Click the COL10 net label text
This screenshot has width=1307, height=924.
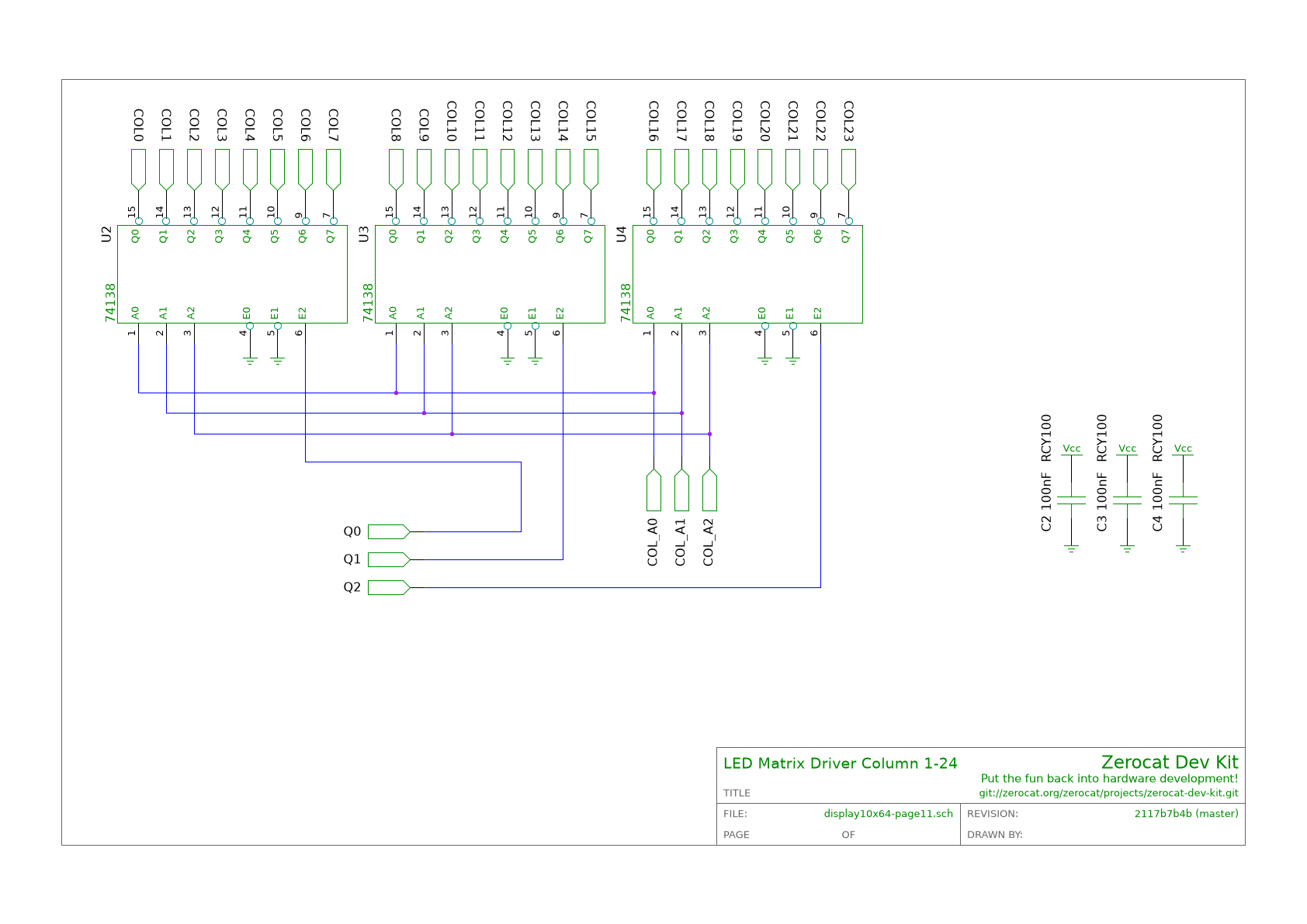coord(452,122)
